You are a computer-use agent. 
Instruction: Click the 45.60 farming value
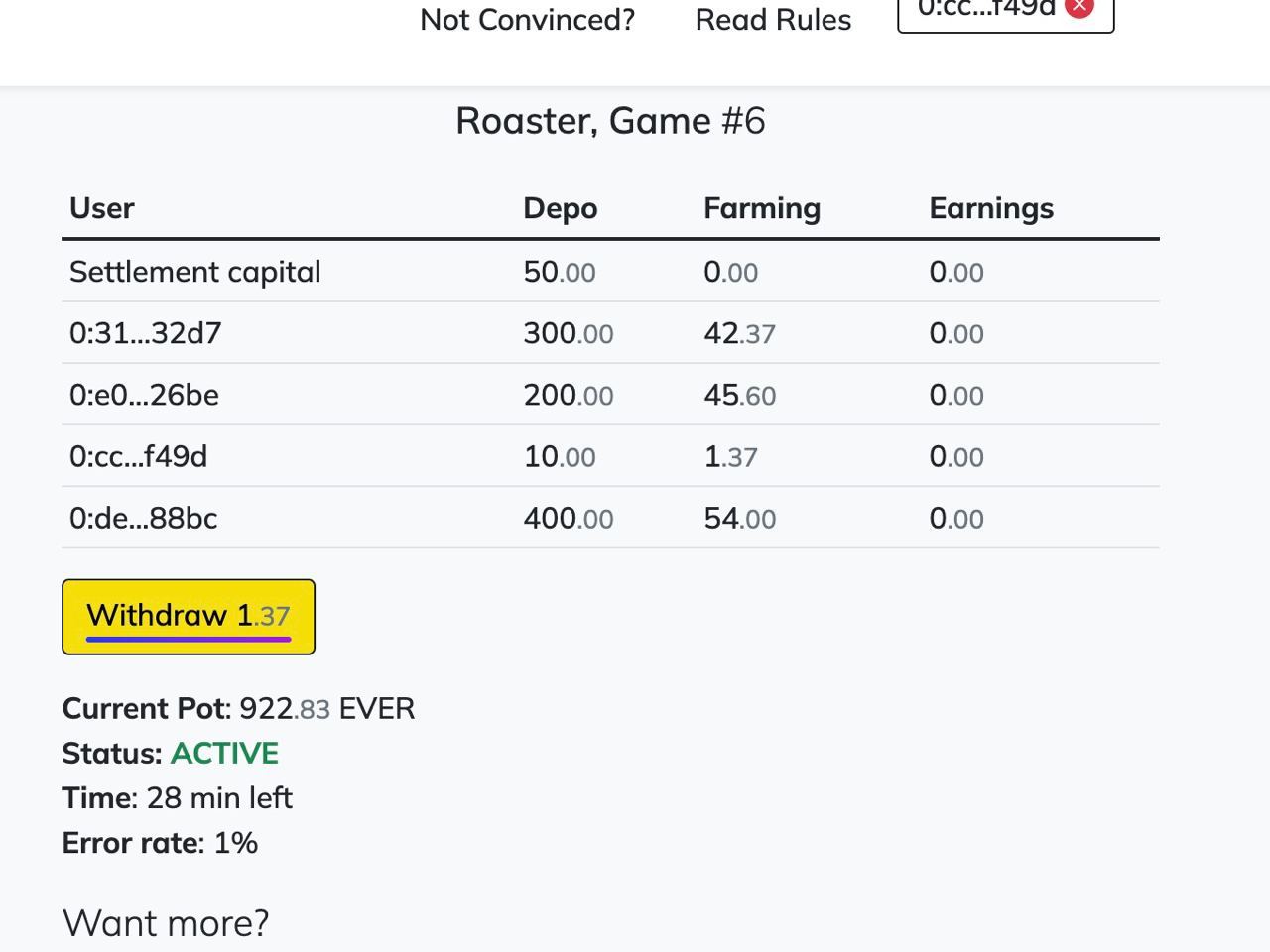(x=739, y=395)
